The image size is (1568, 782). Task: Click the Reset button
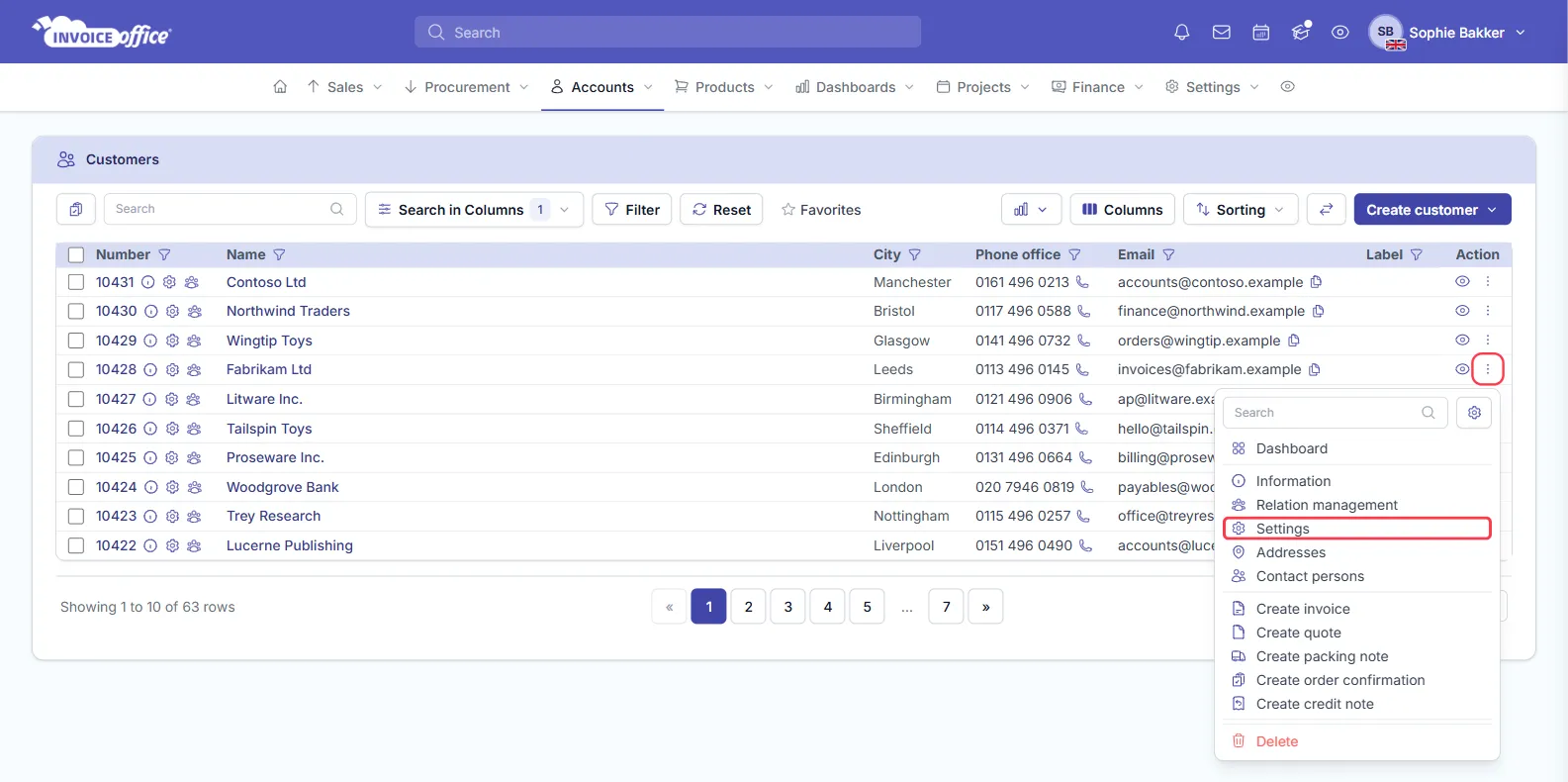coord(721,209)
